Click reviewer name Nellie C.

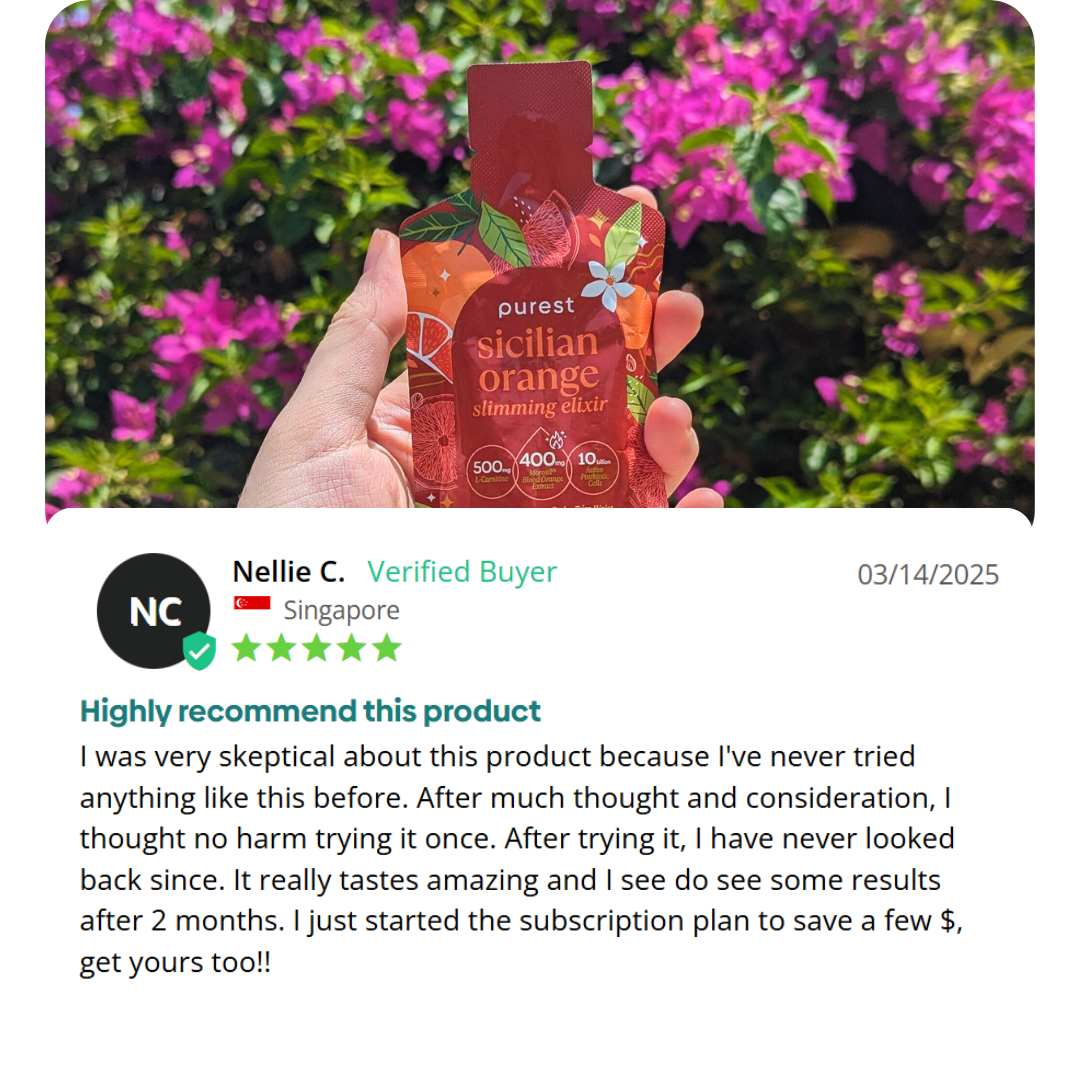pos(289,572)
